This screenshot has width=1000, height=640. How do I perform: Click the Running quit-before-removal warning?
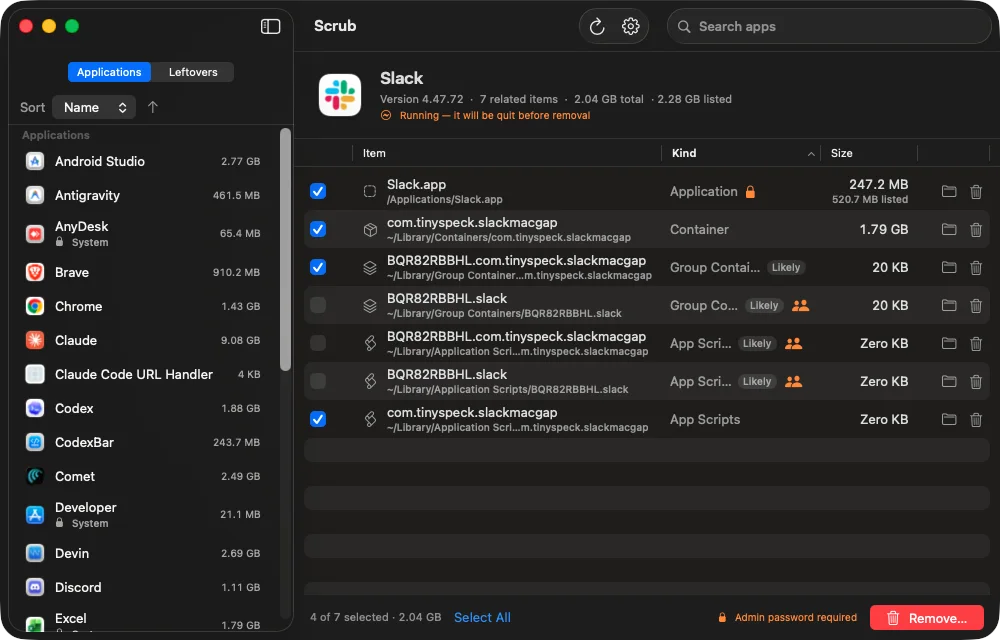pyautogui.click(x=486, y=115)
